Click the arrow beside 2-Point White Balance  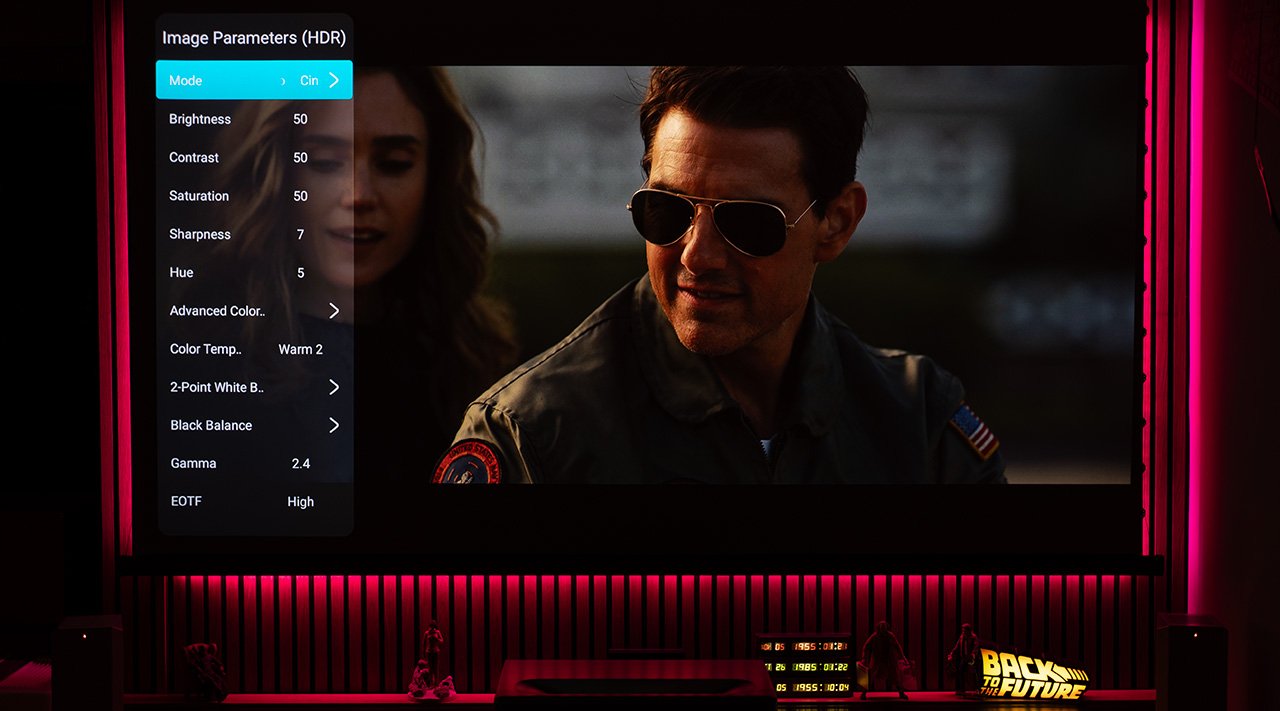[x=334, y=387]
